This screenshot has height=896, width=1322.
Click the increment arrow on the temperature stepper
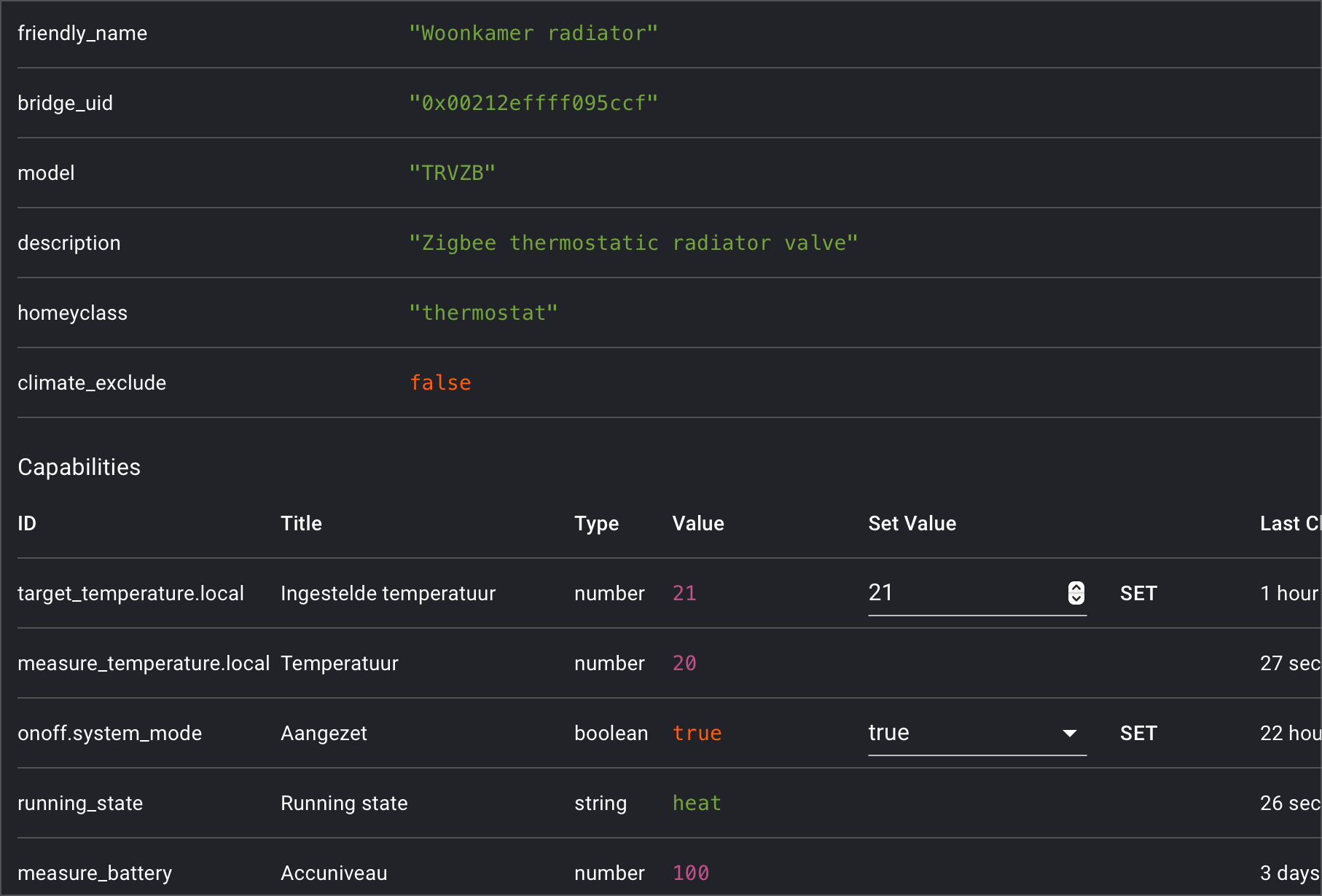coord(1076,588)
